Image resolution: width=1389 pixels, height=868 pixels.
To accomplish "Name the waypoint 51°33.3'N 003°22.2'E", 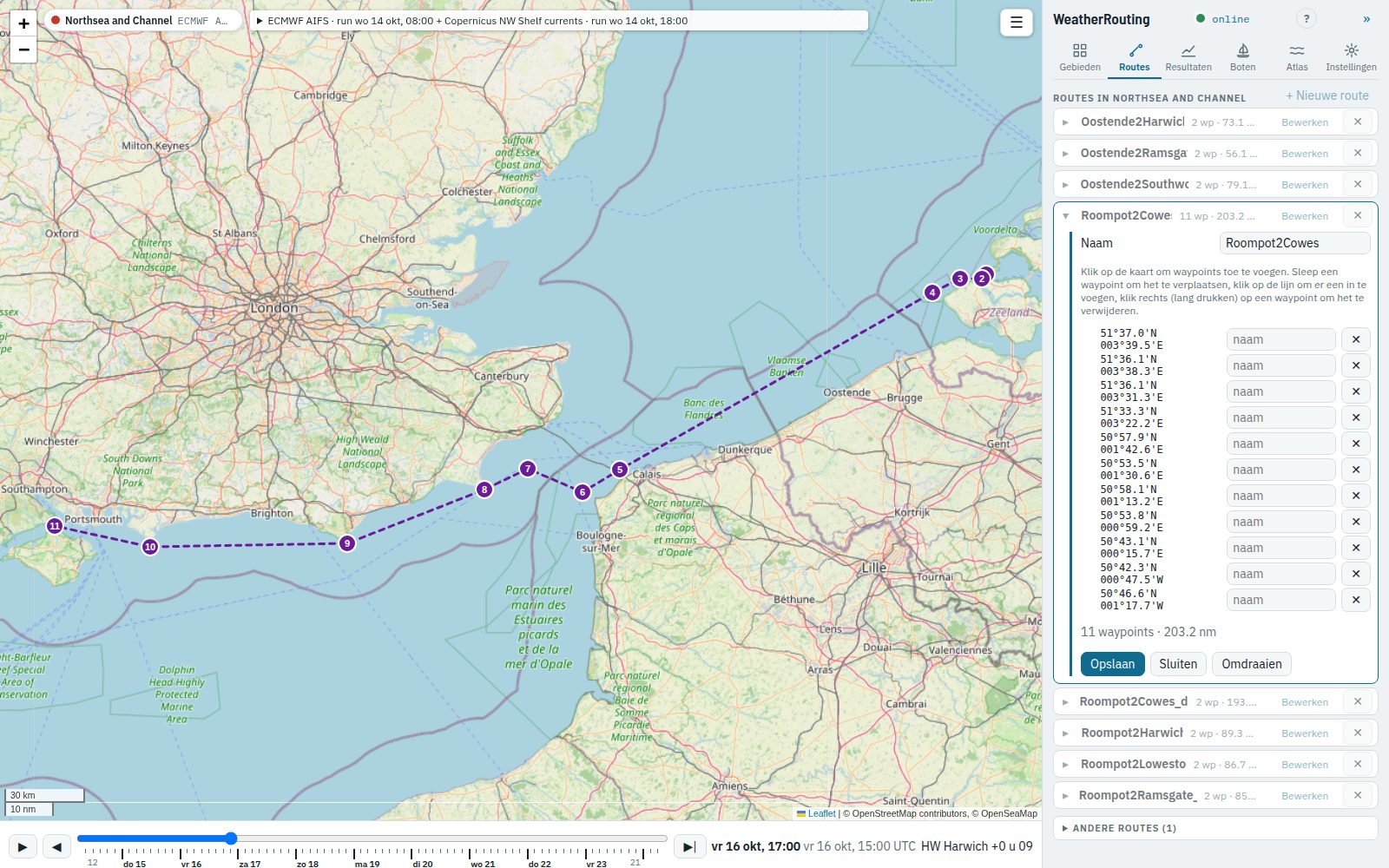I will coord(1280,418).
